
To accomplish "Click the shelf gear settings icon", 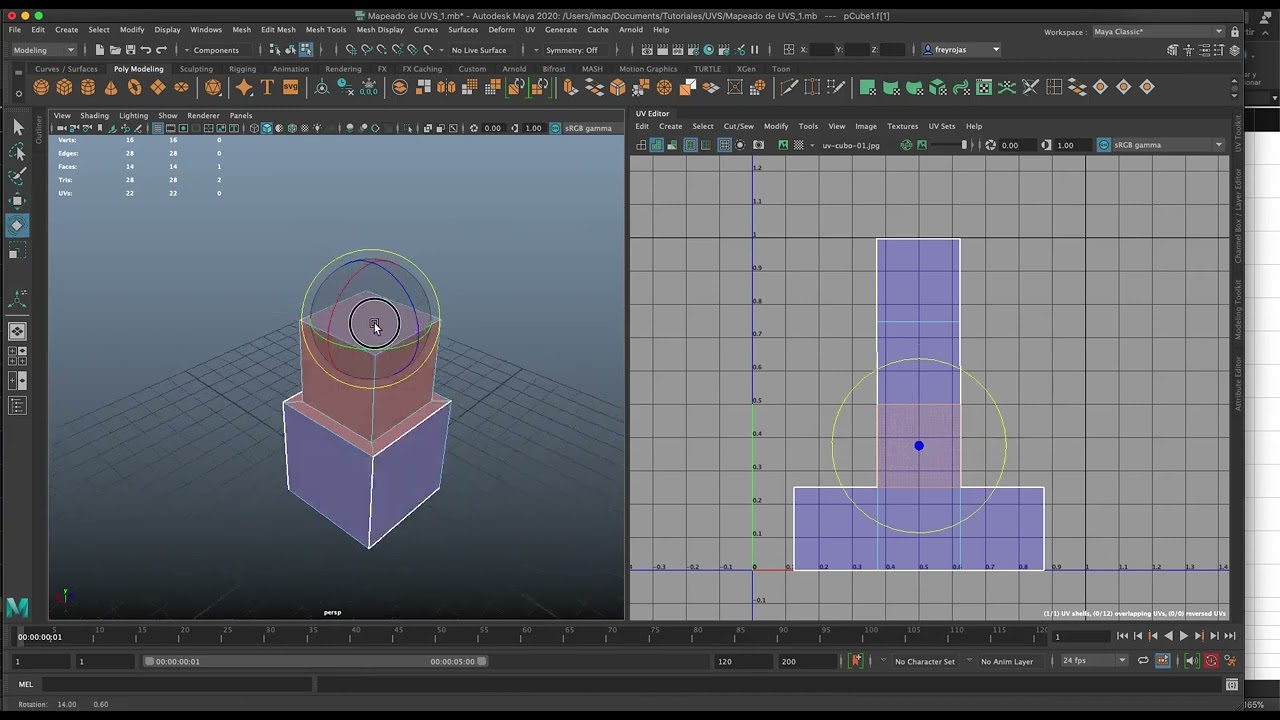I will tap(18, 91).
